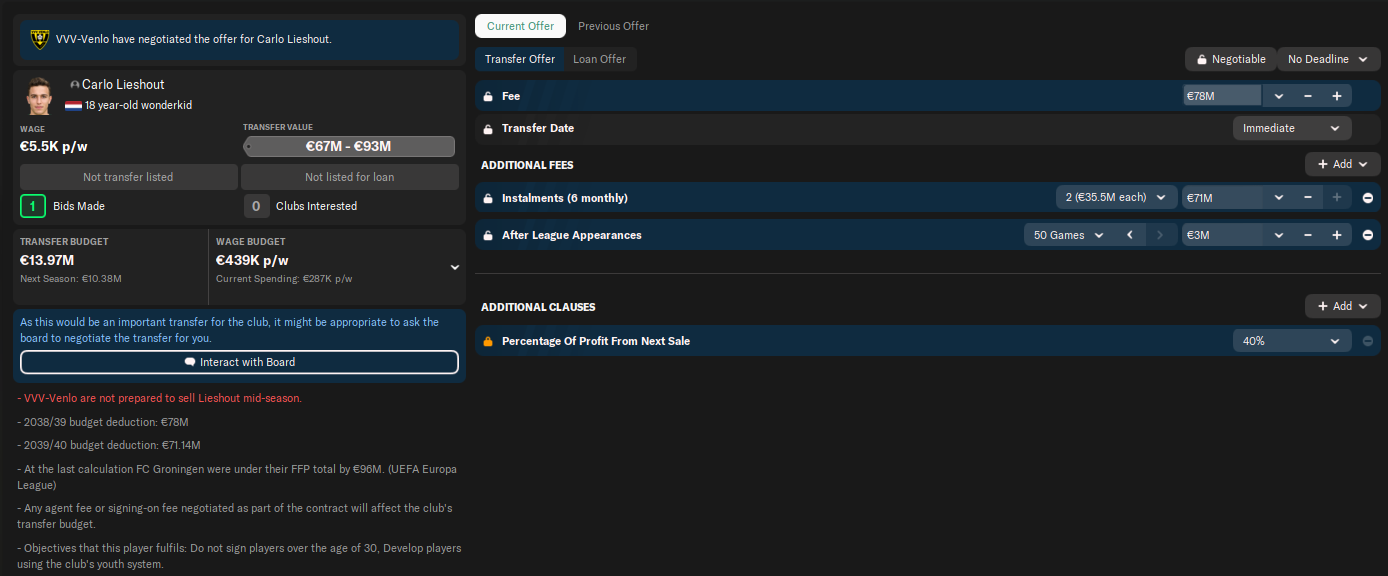1388x576 pixels.
Task: Click the 2038/39 budget deduction line
Action: 102,422
